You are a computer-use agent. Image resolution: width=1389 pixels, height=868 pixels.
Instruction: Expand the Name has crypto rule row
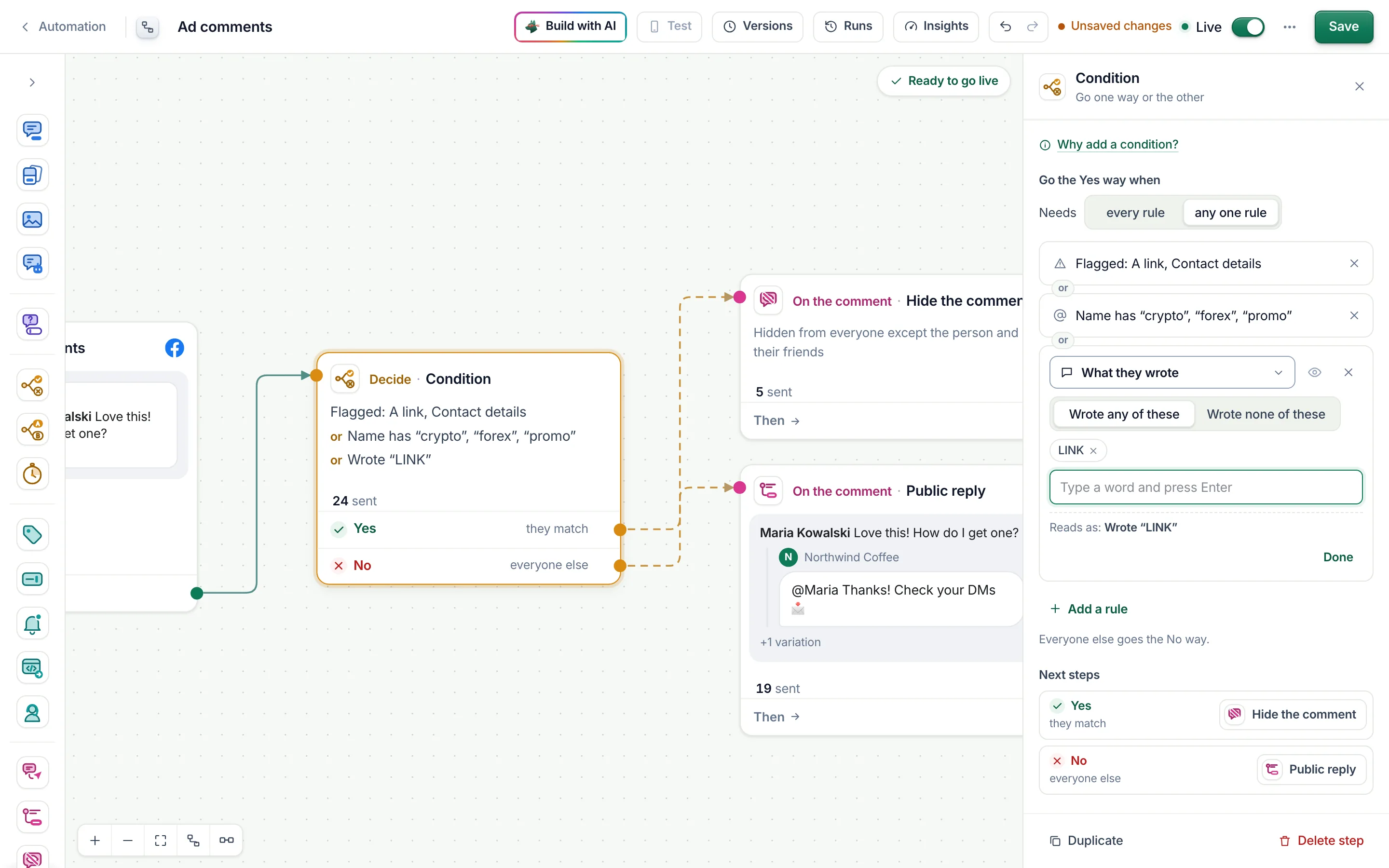pyautogui.click(x=1205, y=316)
